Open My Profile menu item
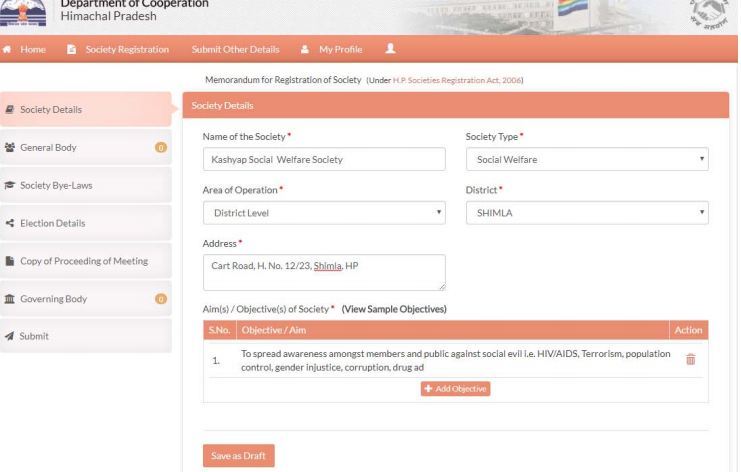Image resolution: width=741 pixels, height=472 pixels. (x=340, y=49)
